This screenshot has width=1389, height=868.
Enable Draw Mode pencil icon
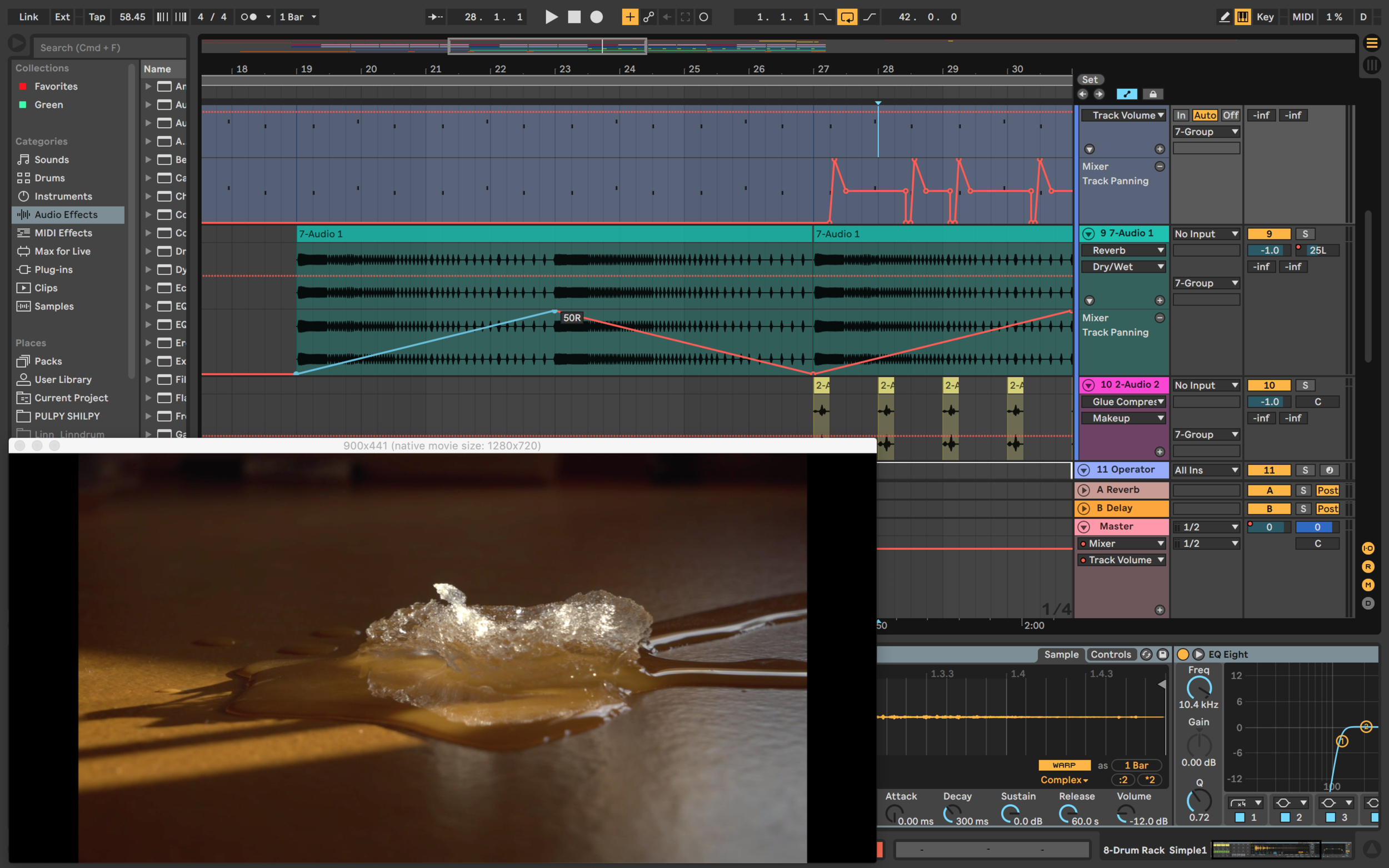[x=1224, y=17]
